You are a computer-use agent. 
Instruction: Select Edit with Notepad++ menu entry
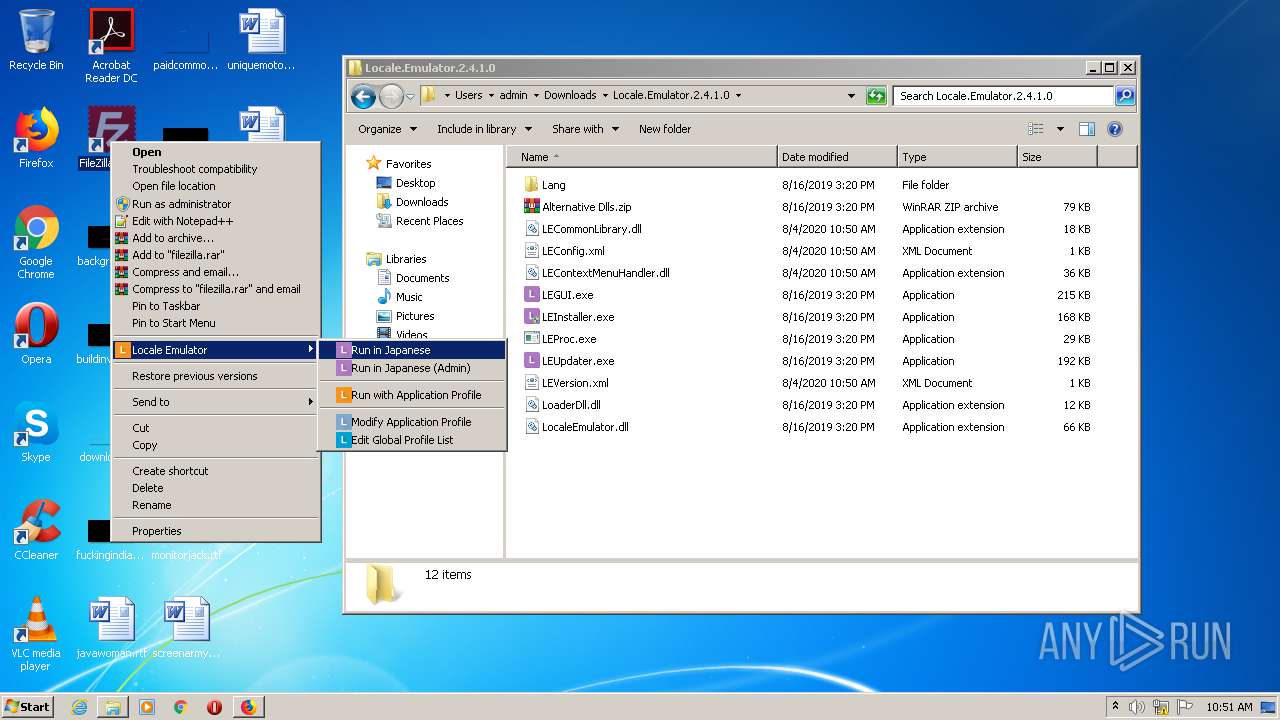215,221
